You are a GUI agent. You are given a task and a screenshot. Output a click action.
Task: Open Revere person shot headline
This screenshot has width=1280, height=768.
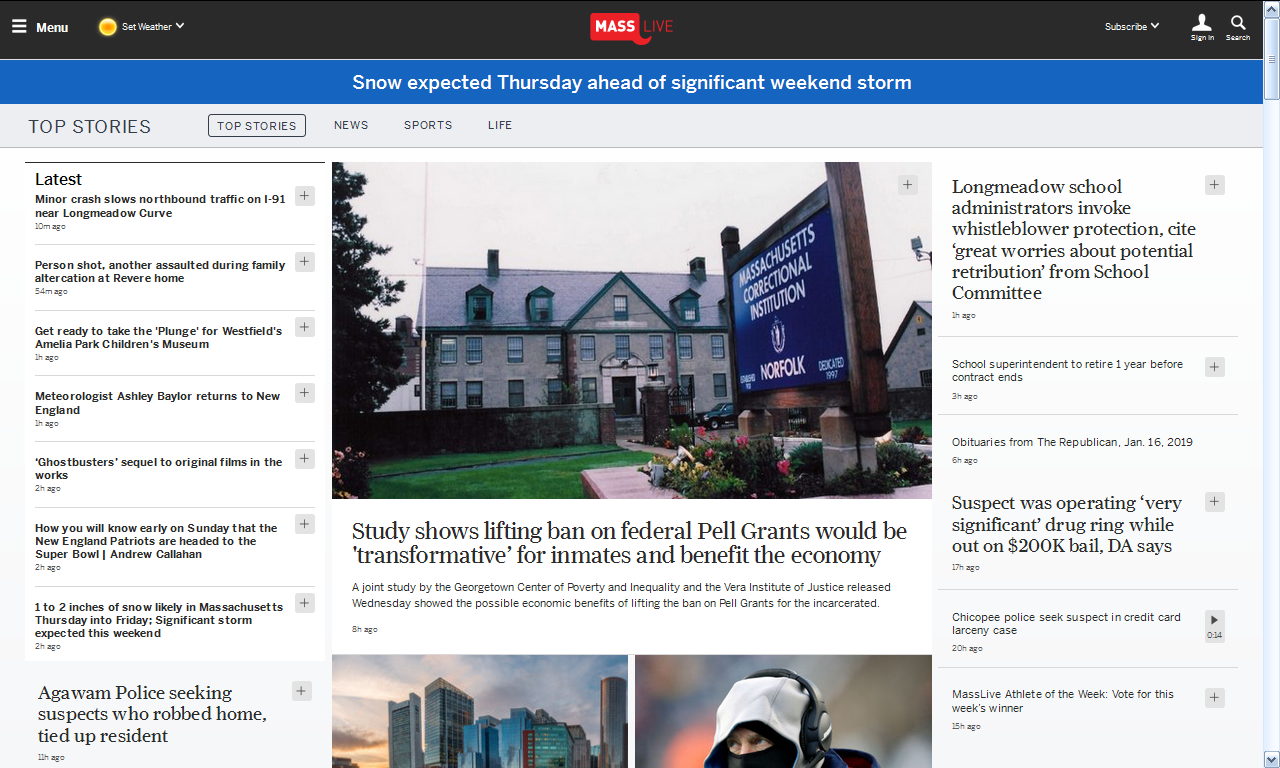(x=160, y=272)
